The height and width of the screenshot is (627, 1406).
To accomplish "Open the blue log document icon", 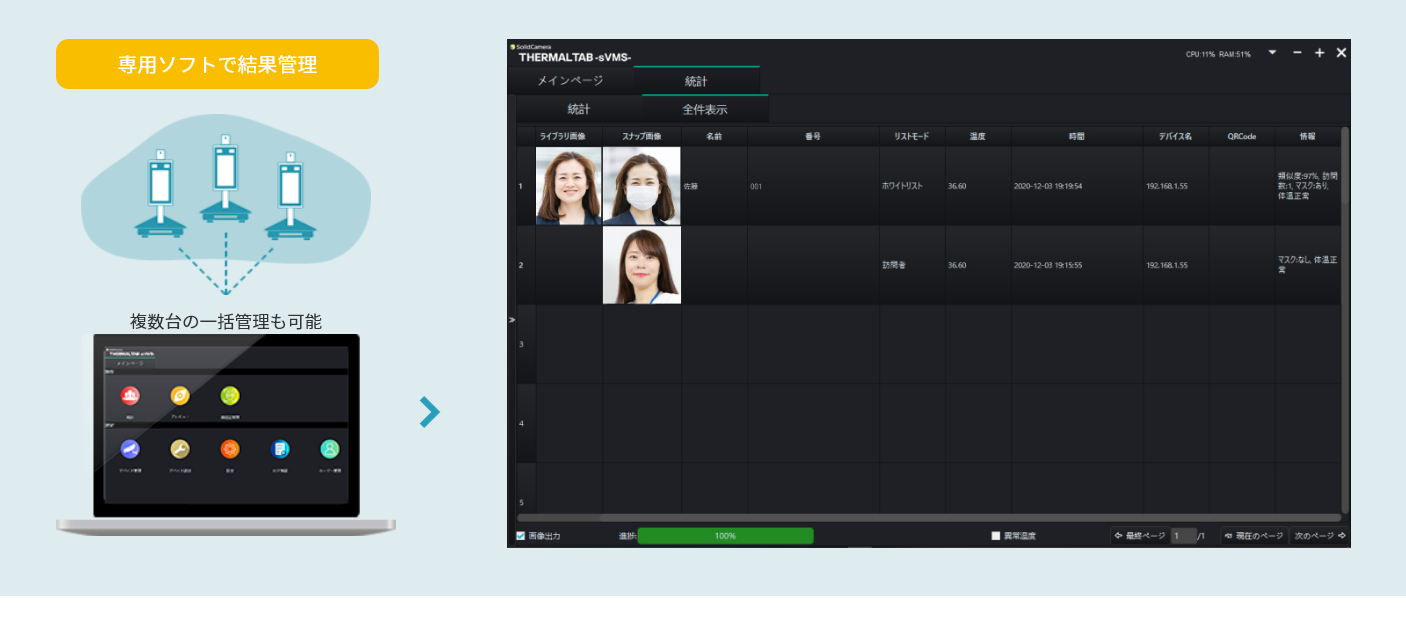I will pyautogui.click(x=280, y=449).
